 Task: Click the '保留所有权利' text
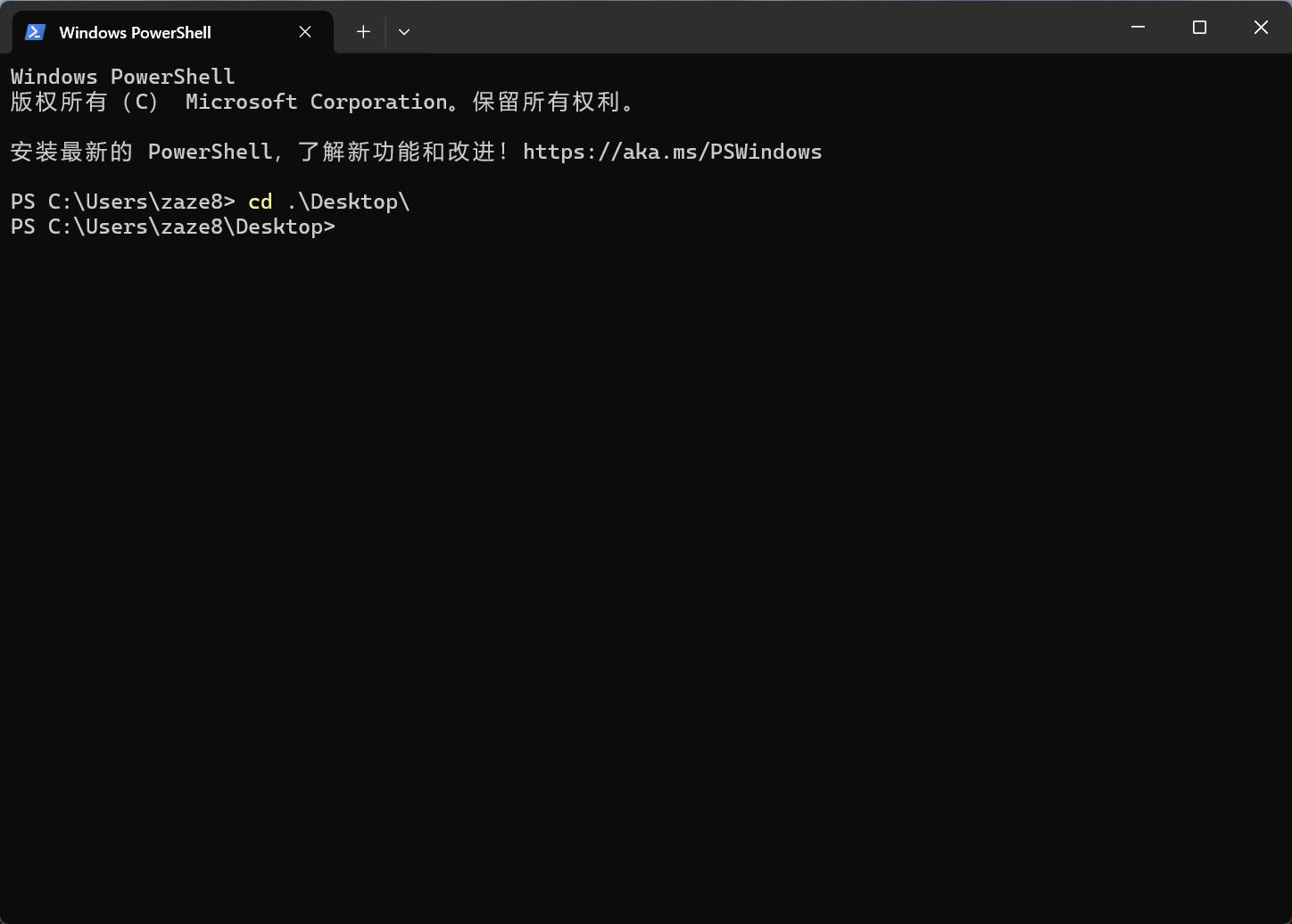546,102
